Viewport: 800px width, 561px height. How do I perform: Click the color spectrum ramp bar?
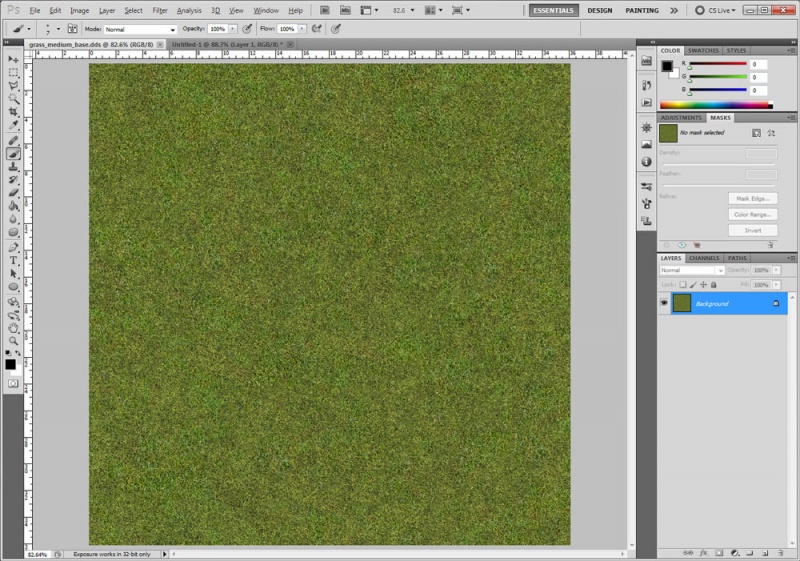(714, 104)
